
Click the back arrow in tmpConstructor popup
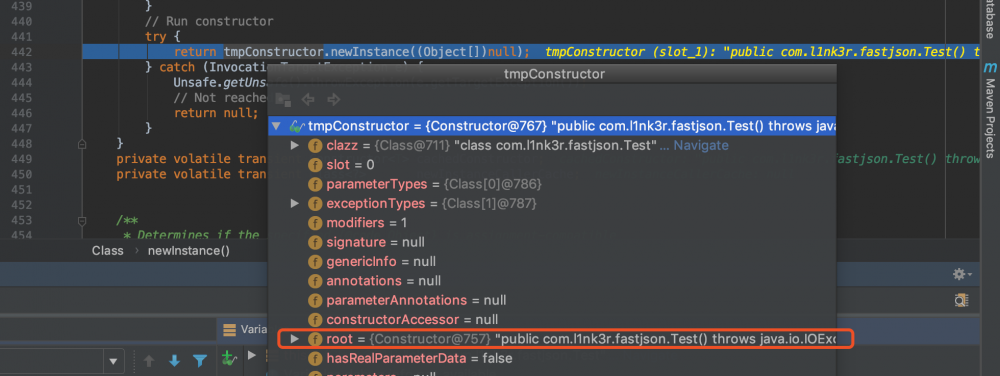(x=308, y=99)
